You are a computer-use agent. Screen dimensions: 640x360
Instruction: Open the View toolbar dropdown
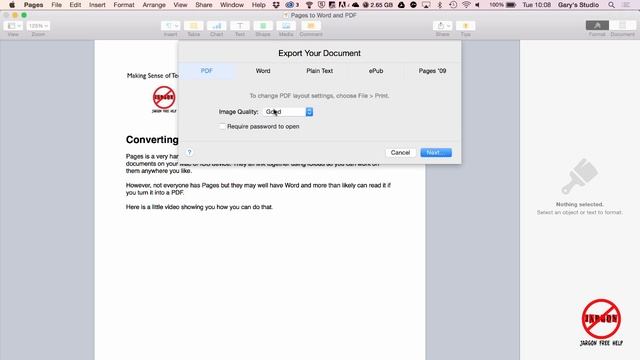coord(13,26)
